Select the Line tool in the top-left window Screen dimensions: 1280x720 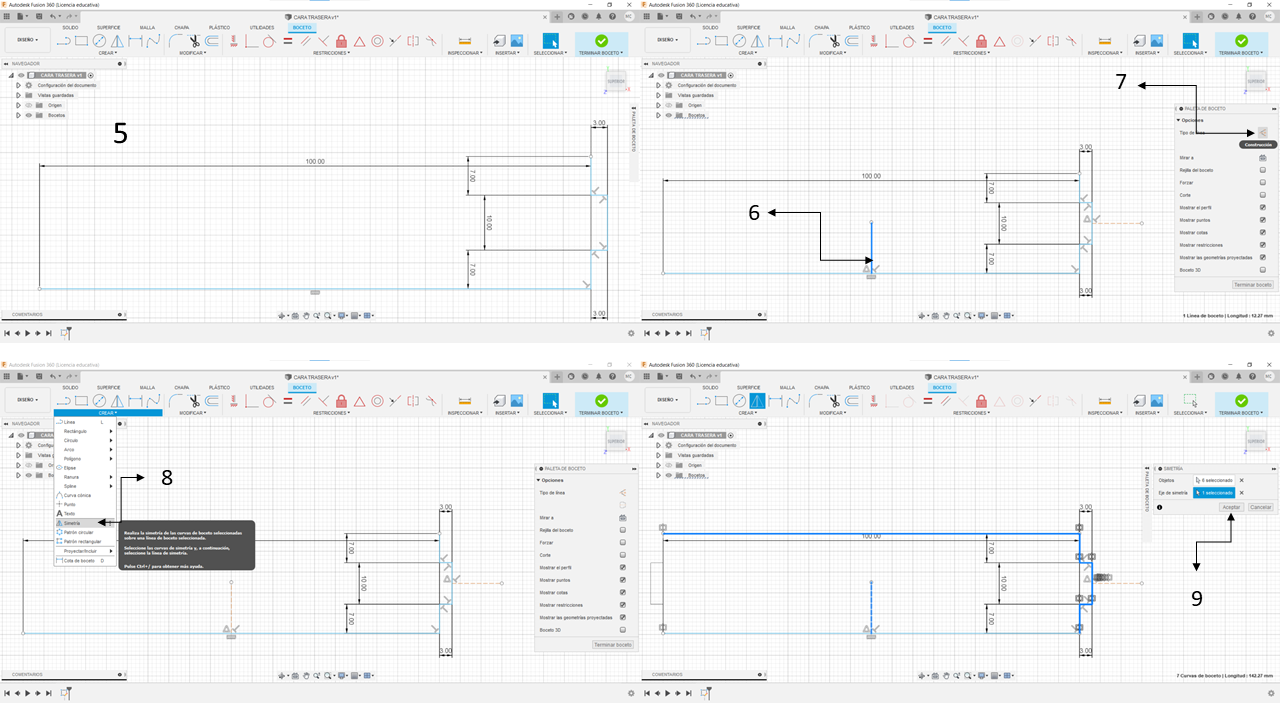pyautogui.click(x=64, y=41)
